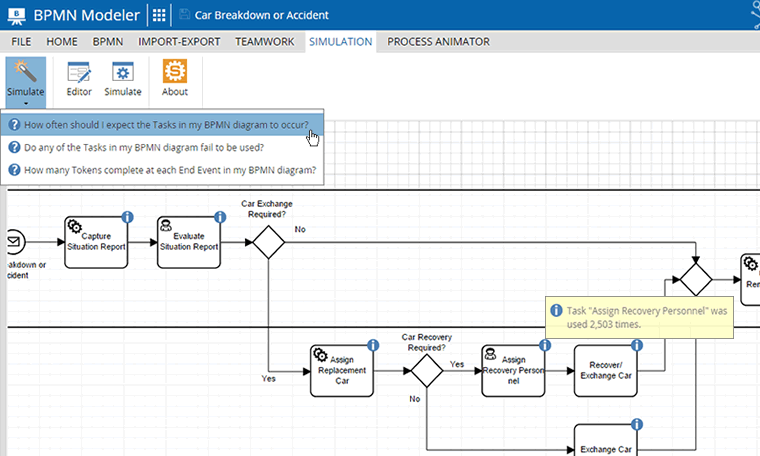This screenshot has width=760, height=456.
Task: Click the 'Car Breakdown or Accident' title
Action: pyautogui.click(x=262, y=15)
